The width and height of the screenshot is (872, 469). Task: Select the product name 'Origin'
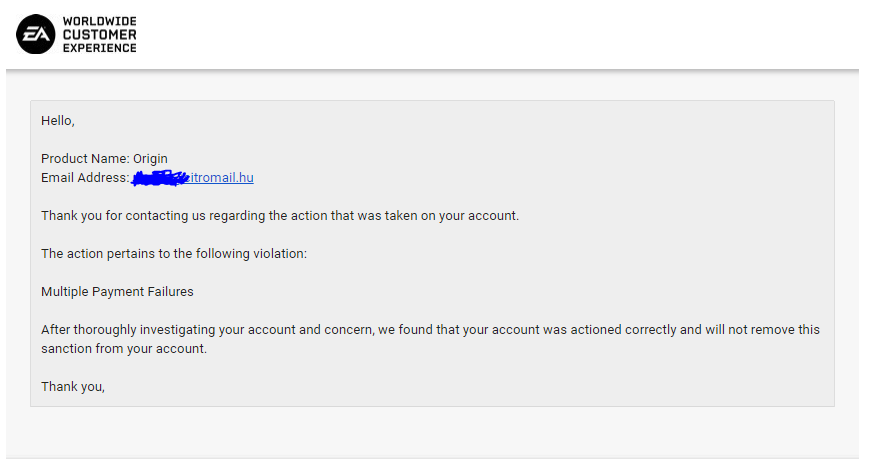tap(150, 159)
